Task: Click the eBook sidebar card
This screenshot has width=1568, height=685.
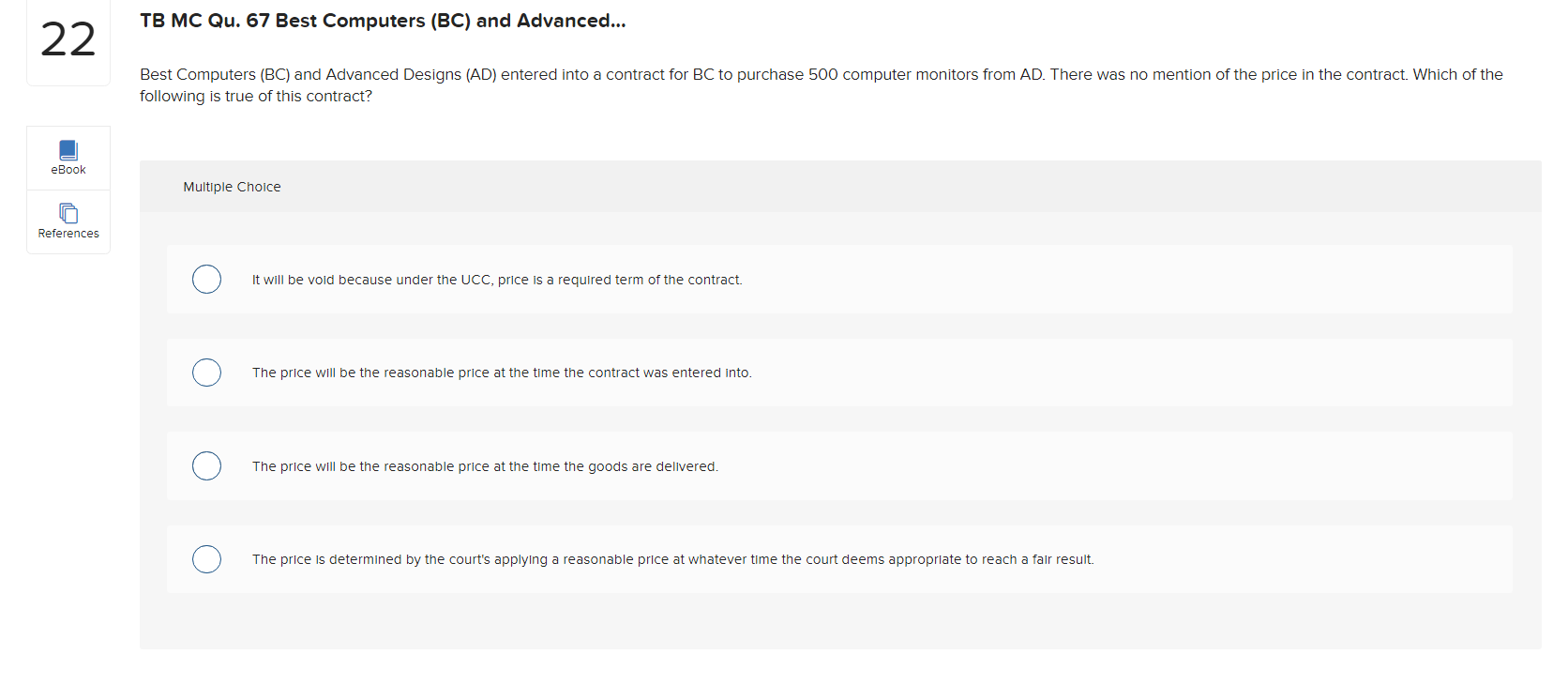Action: [x=67, y=157]
